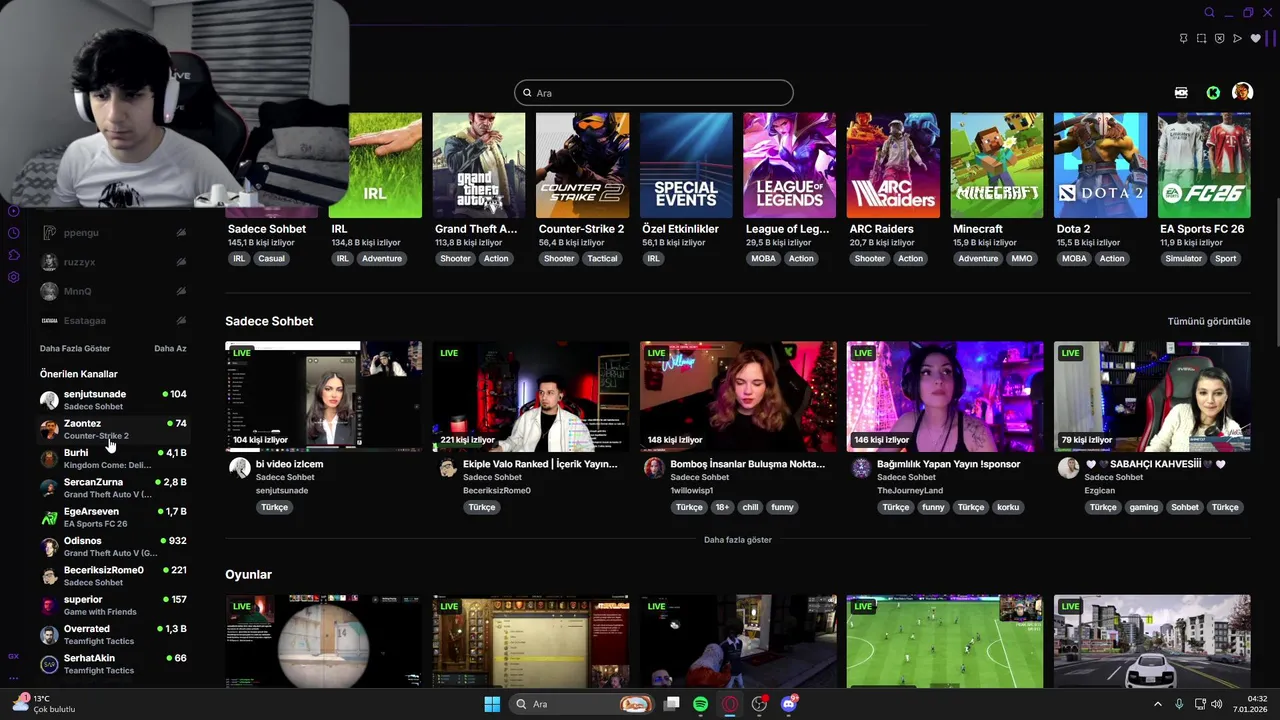
Task: Open Discord from the taskbar
Action: [x=789, y=704]
